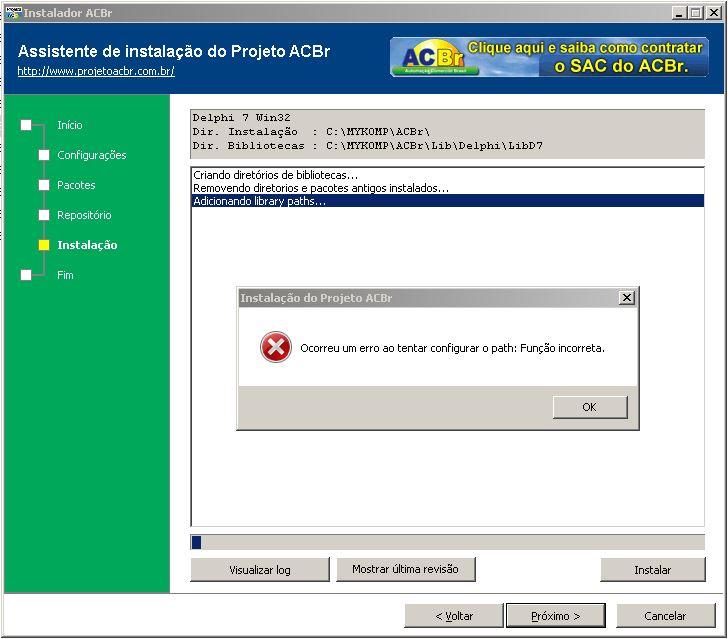Go back with the Voltar button
Screen dimensions: 728x639
click(x=454, y=616)
